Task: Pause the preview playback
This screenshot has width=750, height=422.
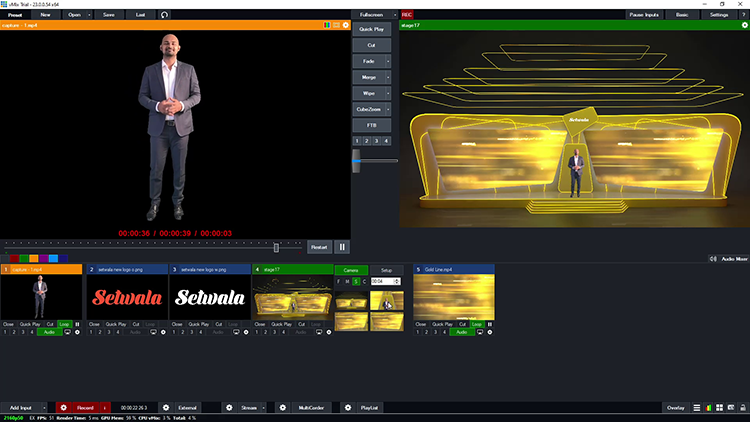Action: coord(342,247)
